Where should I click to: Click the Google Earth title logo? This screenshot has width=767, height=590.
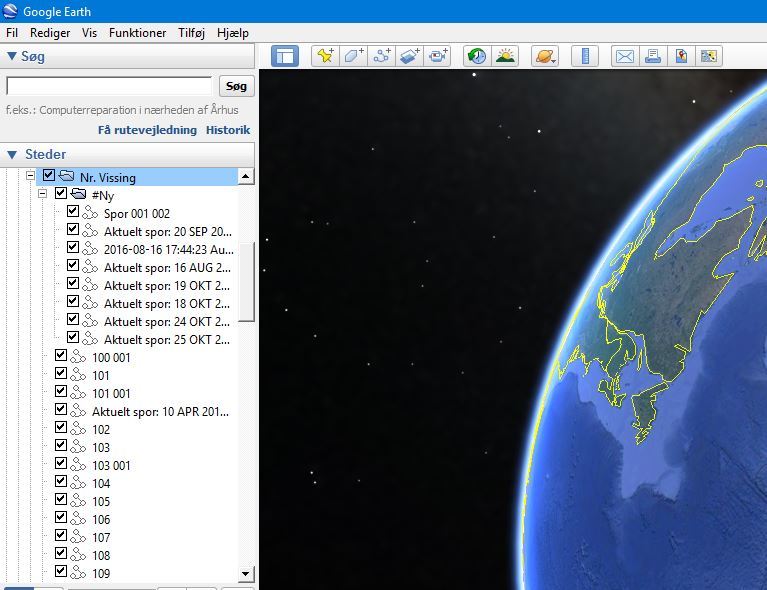(10, 11)
